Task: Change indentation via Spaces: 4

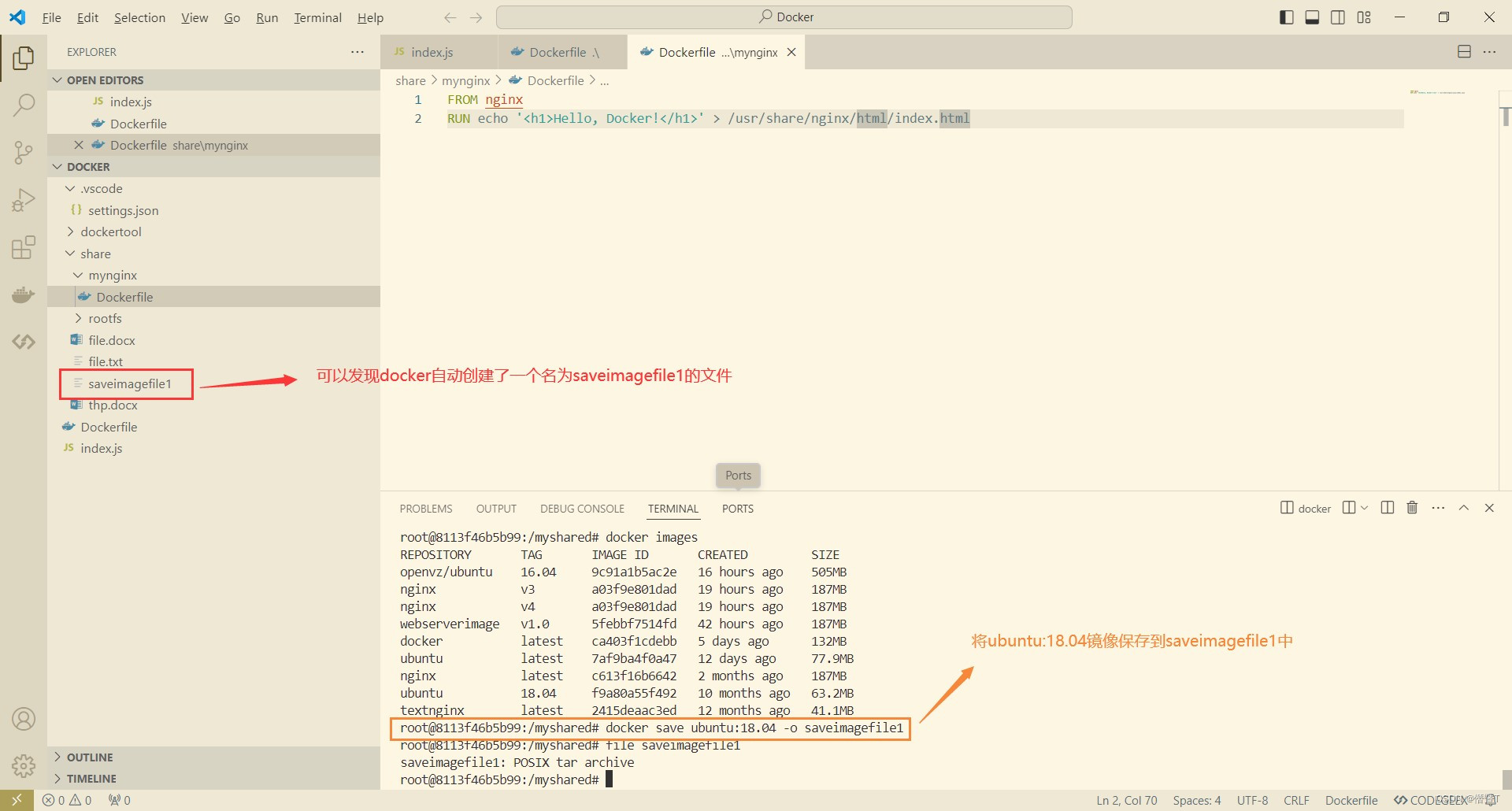Action: click(1197, 800)
